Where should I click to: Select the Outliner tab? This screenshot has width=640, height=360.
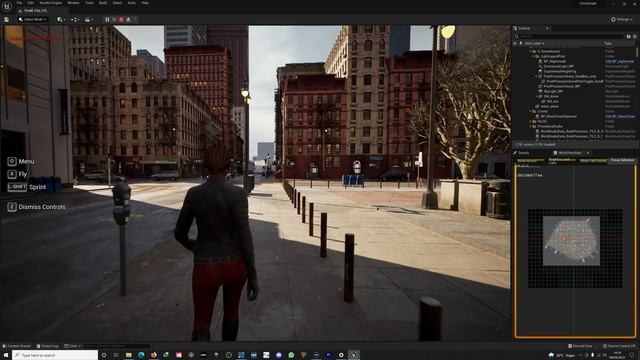tap(524, 28)
